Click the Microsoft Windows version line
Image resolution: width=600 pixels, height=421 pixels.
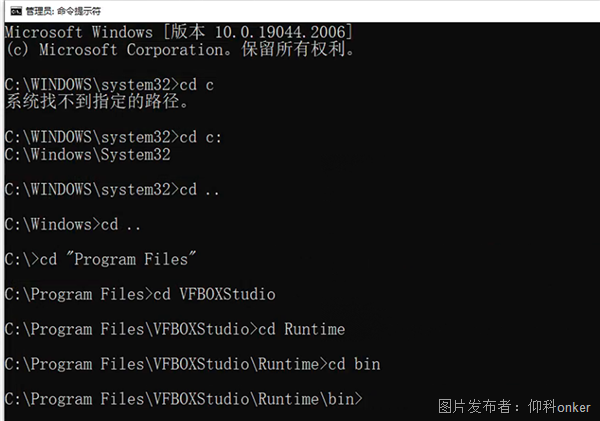coord(178,32)
